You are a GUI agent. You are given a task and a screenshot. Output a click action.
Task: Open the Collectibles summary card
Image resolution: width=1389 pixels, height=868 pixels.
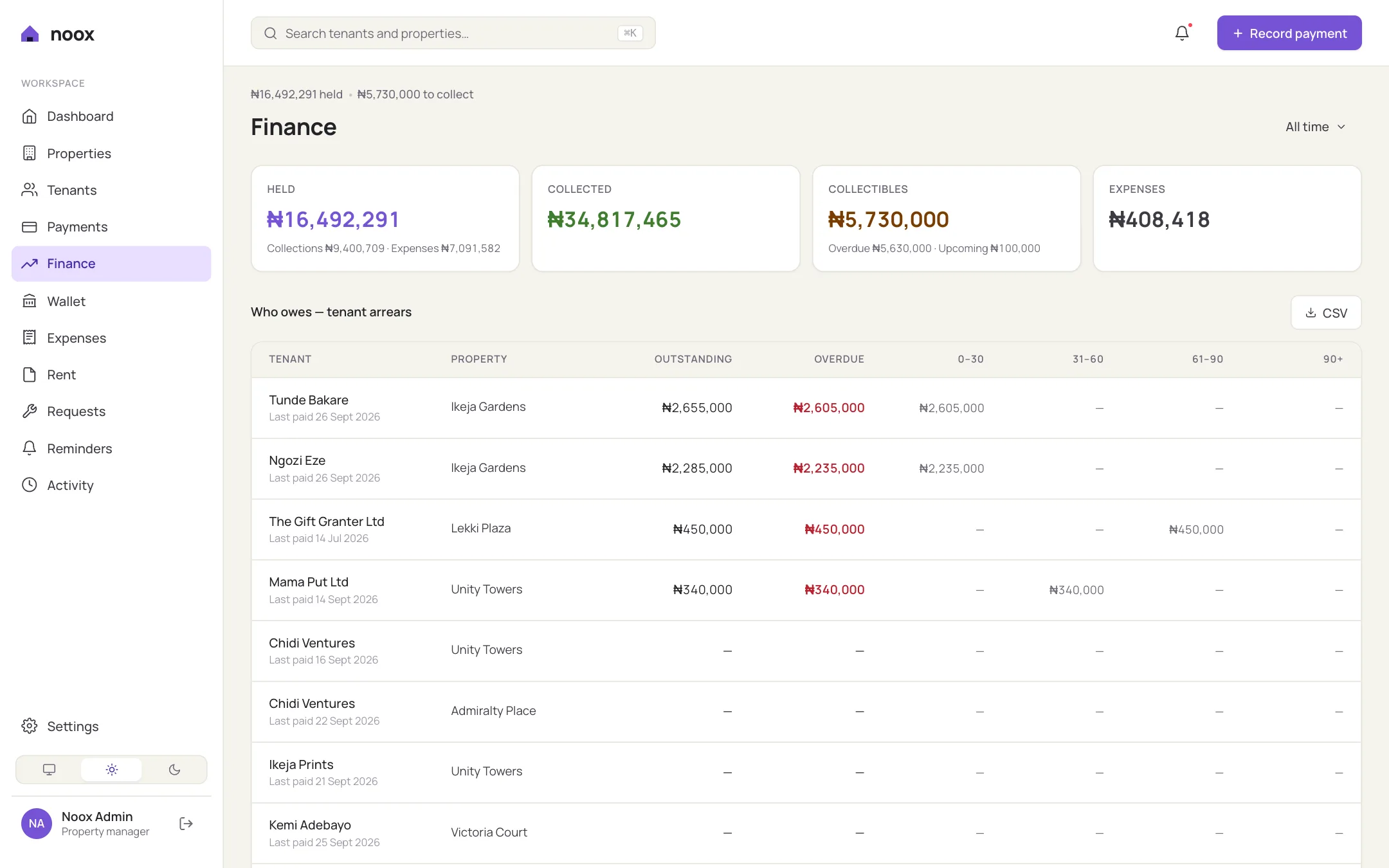[x=947, y=219]
